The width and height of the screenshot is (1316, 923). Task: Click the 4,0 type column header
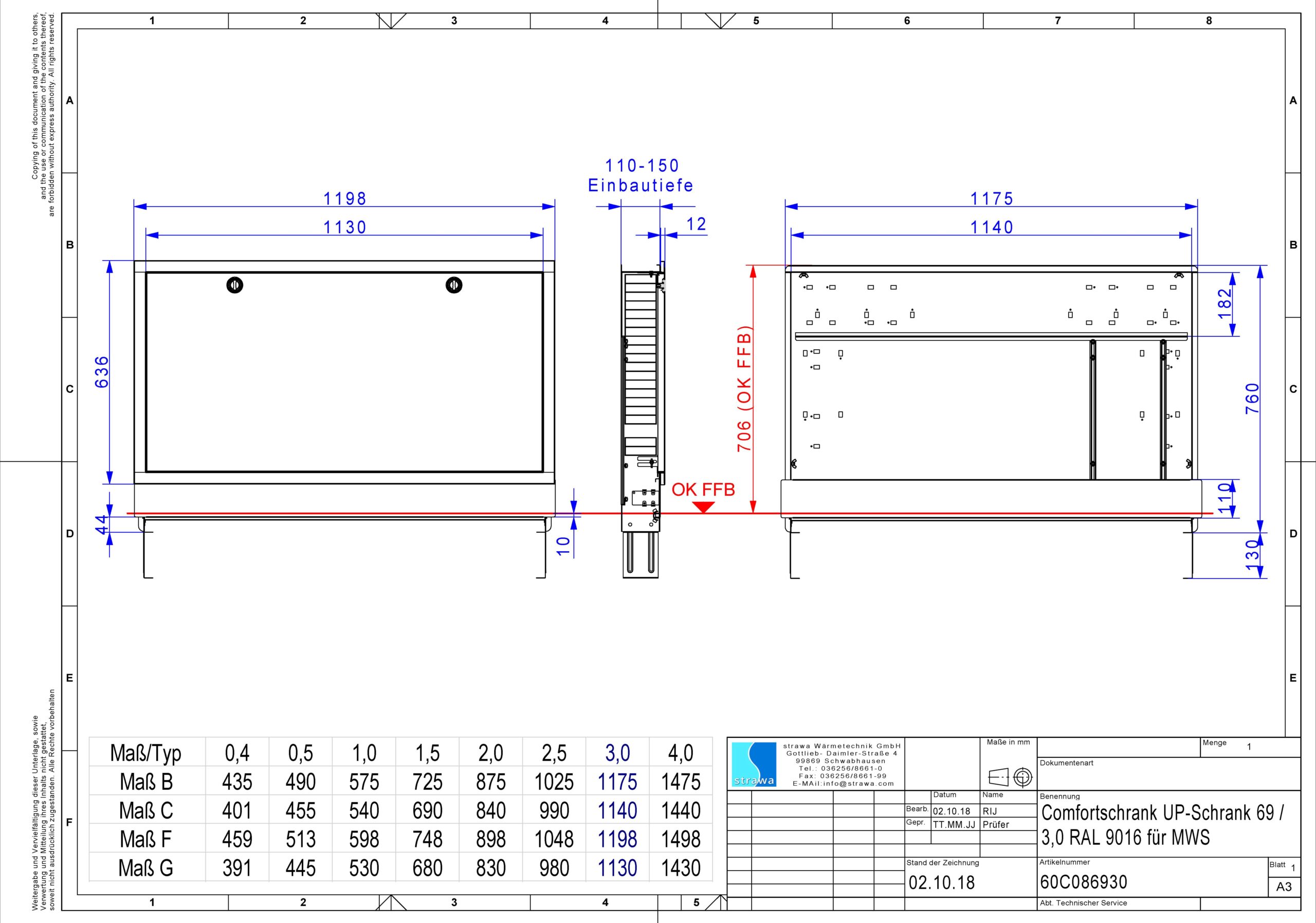(x=681, y=753)
